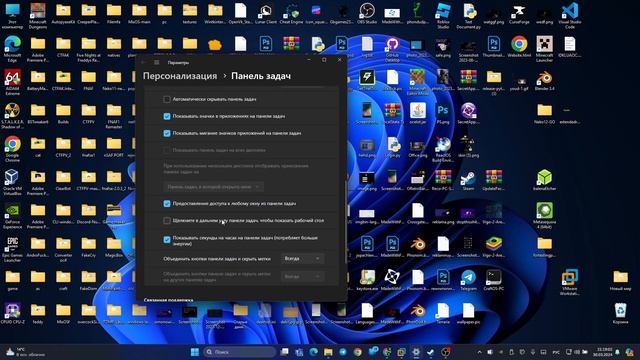Image resolution: width=640 pixels, height=360 pixels.
Task: Click the taskbar 'Поиск' search box
Action: point(240,352)
